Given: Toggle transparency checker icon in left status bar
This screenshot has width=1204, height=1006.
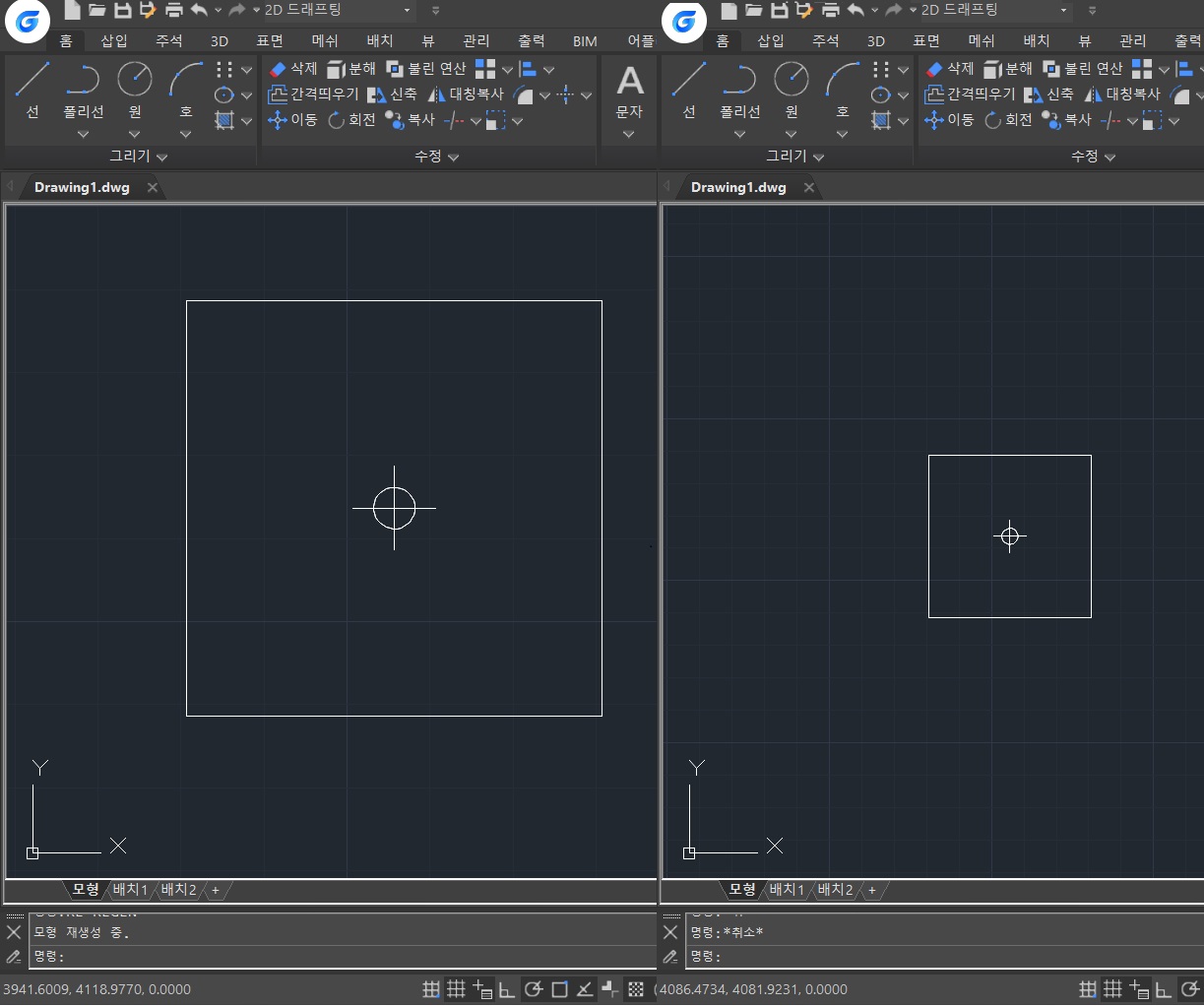Looking at the screenshot, I should 636,989.
